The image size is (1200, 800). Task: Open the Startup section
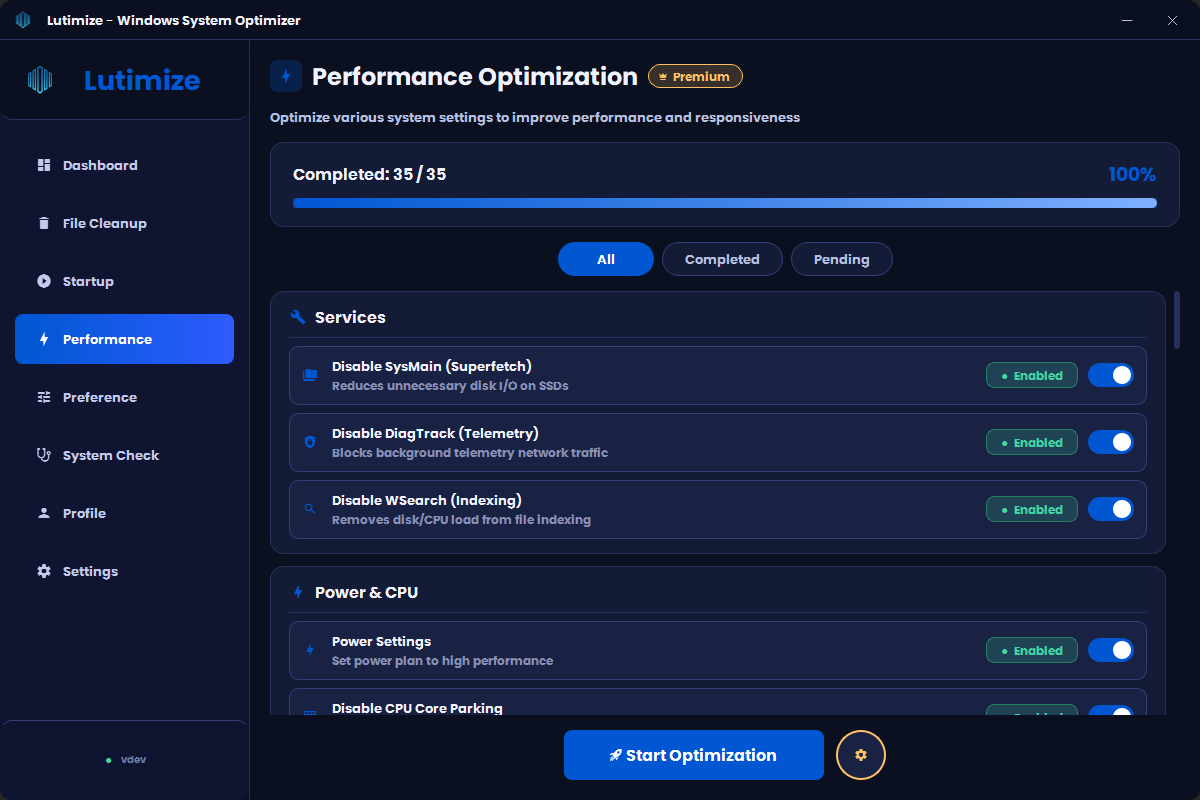pos(124,281)
